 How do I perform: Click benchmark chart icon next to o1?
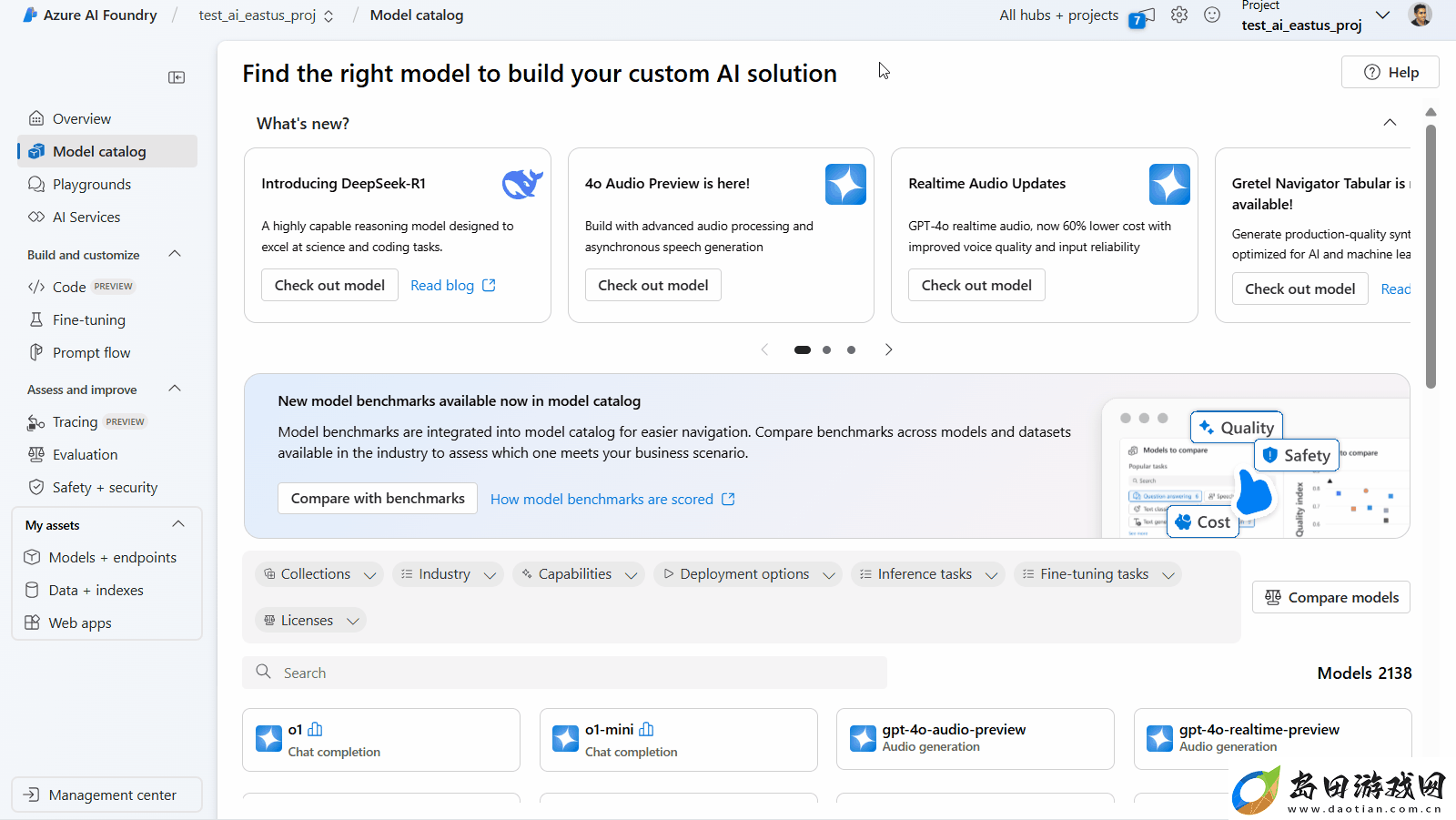[315, 729]
